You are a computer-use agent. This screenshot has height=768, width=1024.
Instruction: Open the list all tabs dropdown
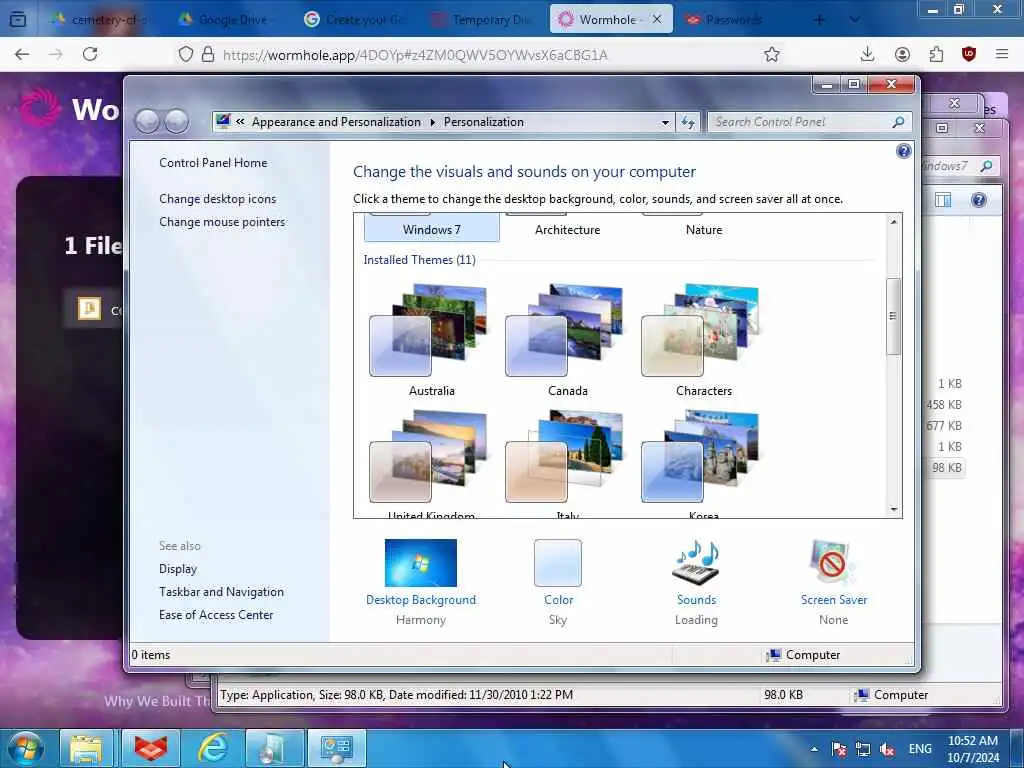tap(854, 20)
